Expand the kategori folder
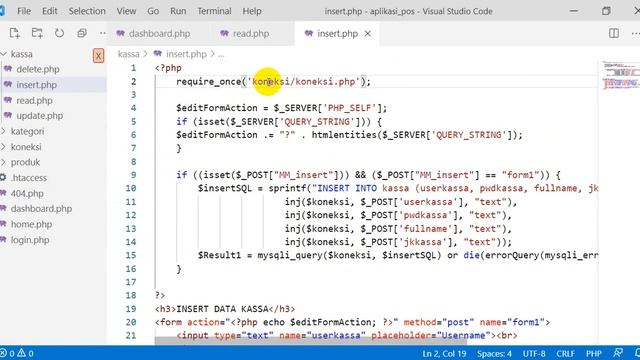640x360 pixels. pyautogui.click(x=3, y=131)
